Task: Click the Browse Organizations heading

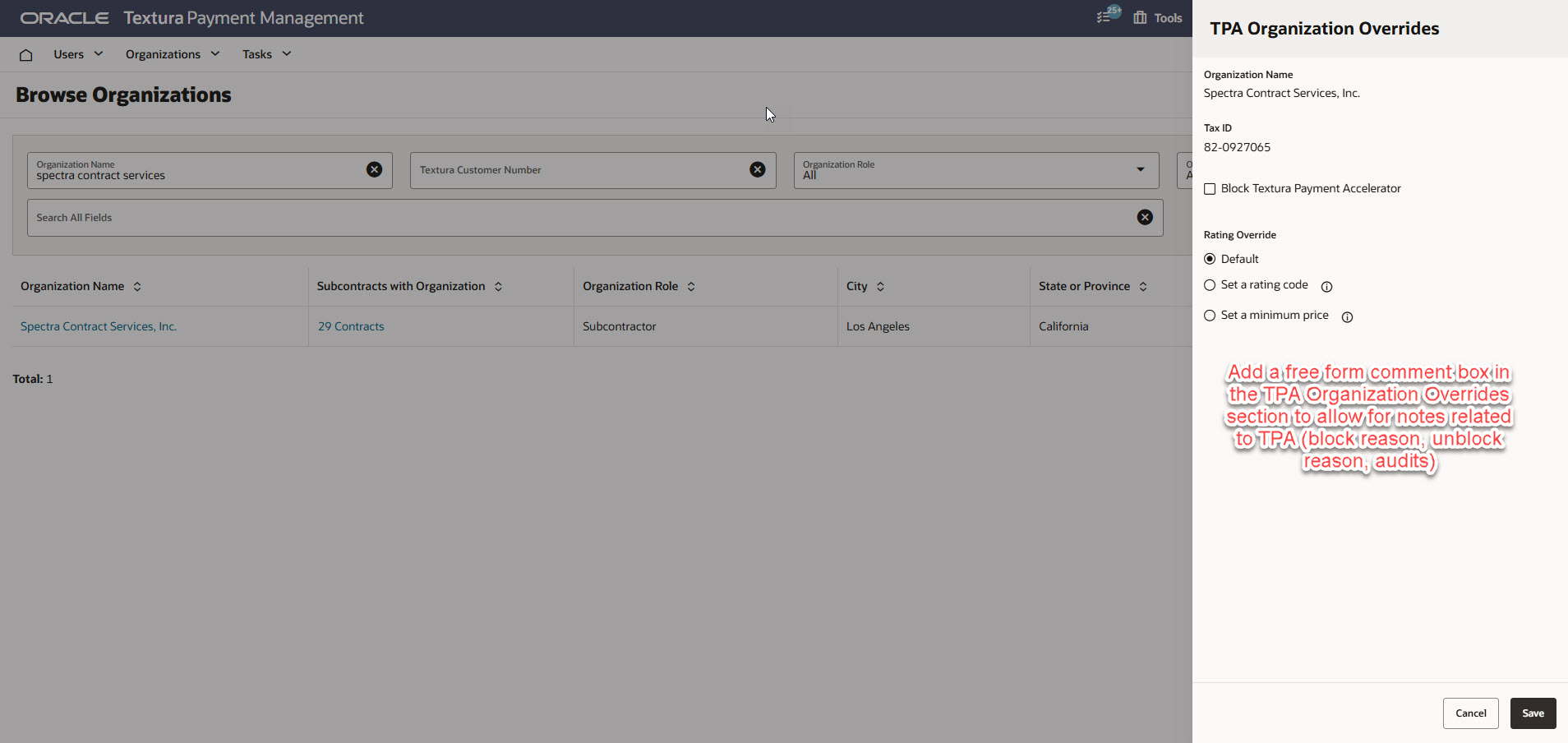Action: (123, 95)
